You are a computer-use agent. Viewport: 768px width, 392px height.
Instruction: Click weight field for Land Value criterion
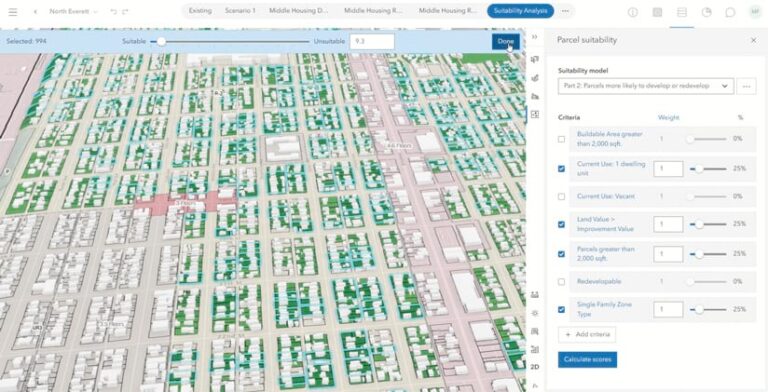tap(668, 224)
